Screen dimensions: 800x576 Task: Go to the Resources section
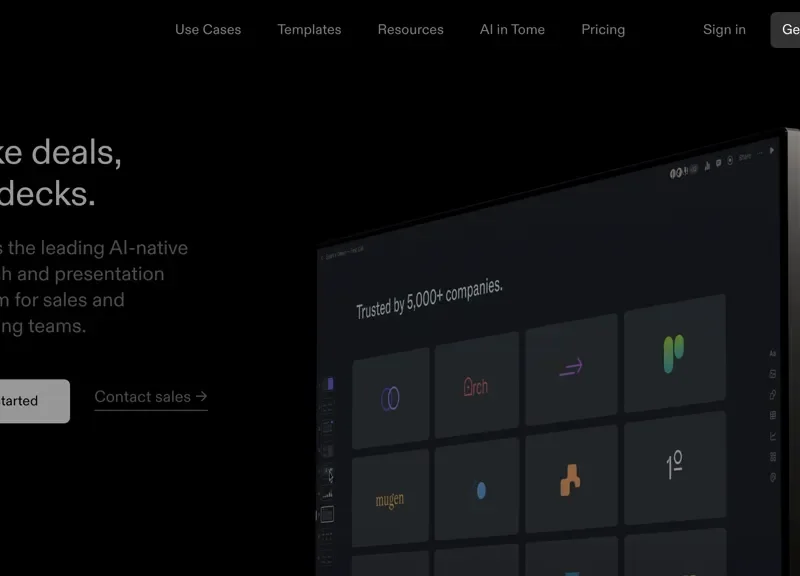[x=410, y=29]
